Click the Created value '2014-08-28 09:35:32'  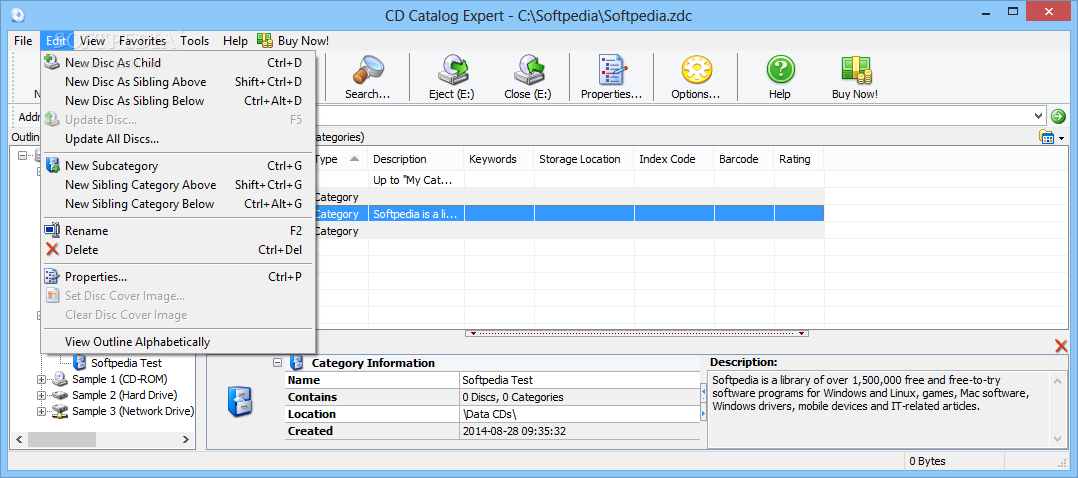coord(514,431)
